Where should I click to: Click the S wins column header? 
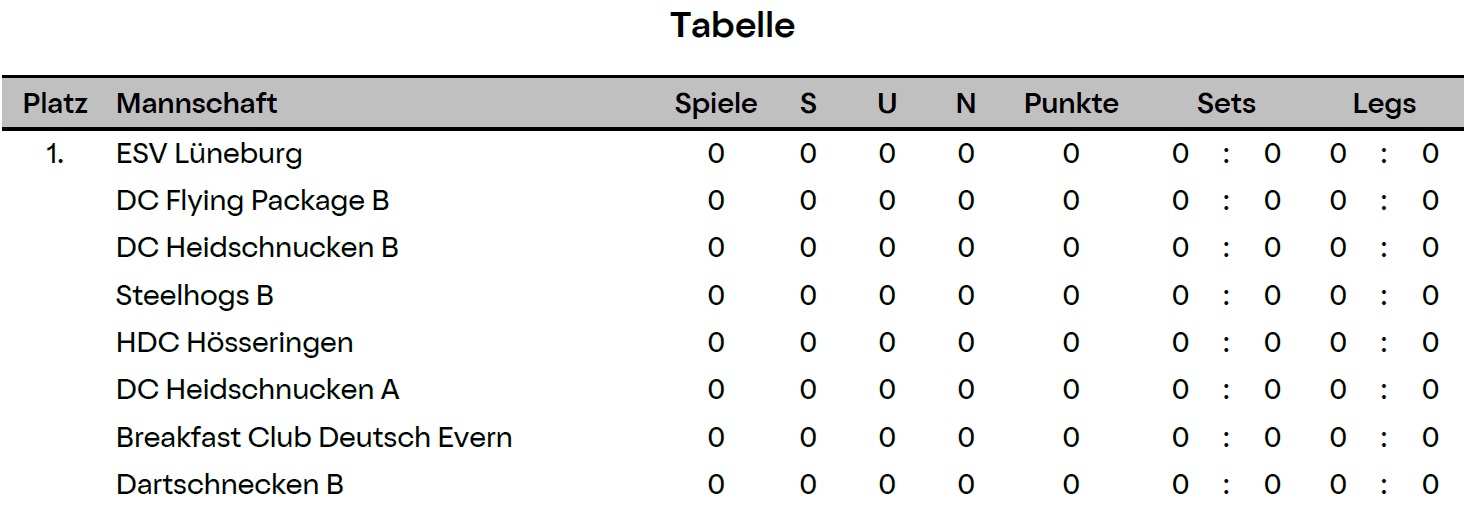click(x=808, y=104)
